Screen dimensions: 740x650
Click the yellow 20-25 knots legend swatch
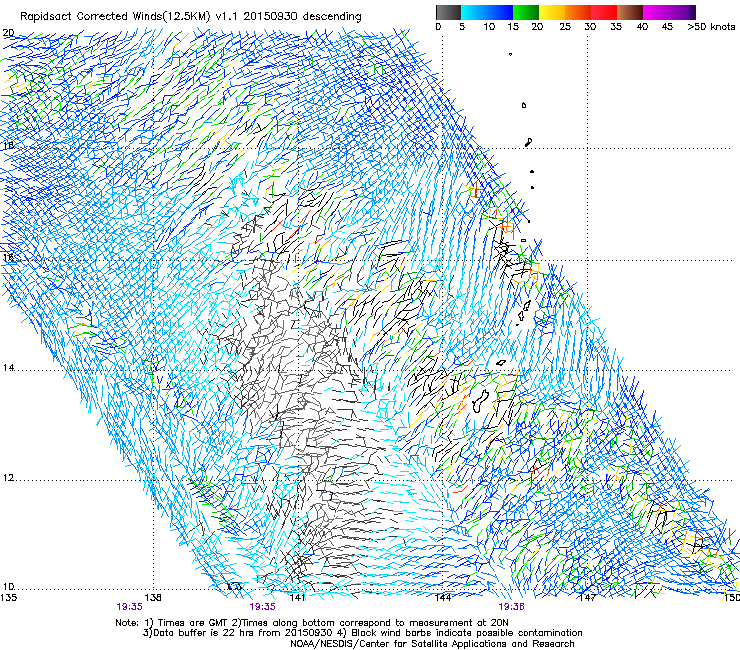point(552,12)
